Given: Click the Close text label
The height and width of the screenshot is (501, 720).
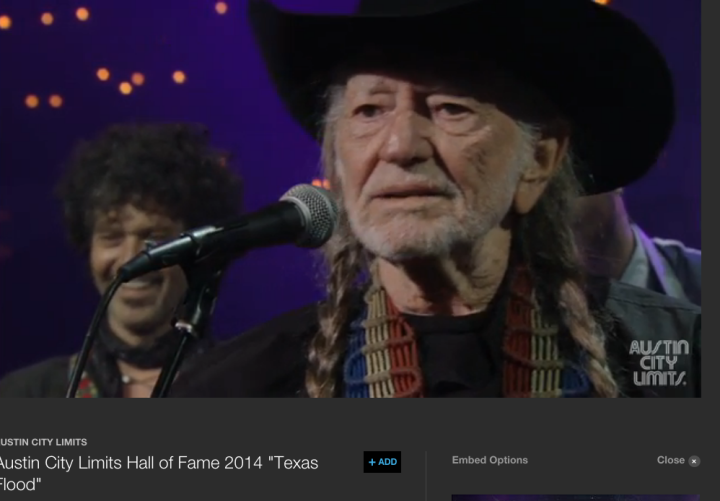Looking at the screenshot, I should click(670, 460).
